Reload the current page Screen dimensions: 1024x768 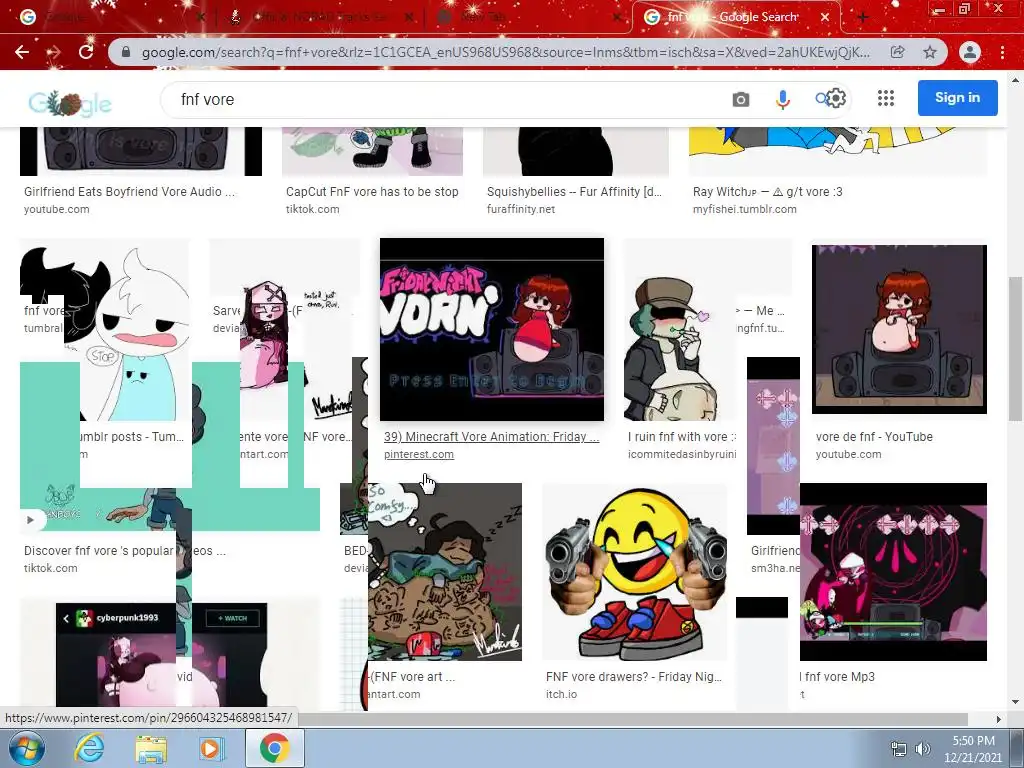pyautogui.click(x=86, y=52)
